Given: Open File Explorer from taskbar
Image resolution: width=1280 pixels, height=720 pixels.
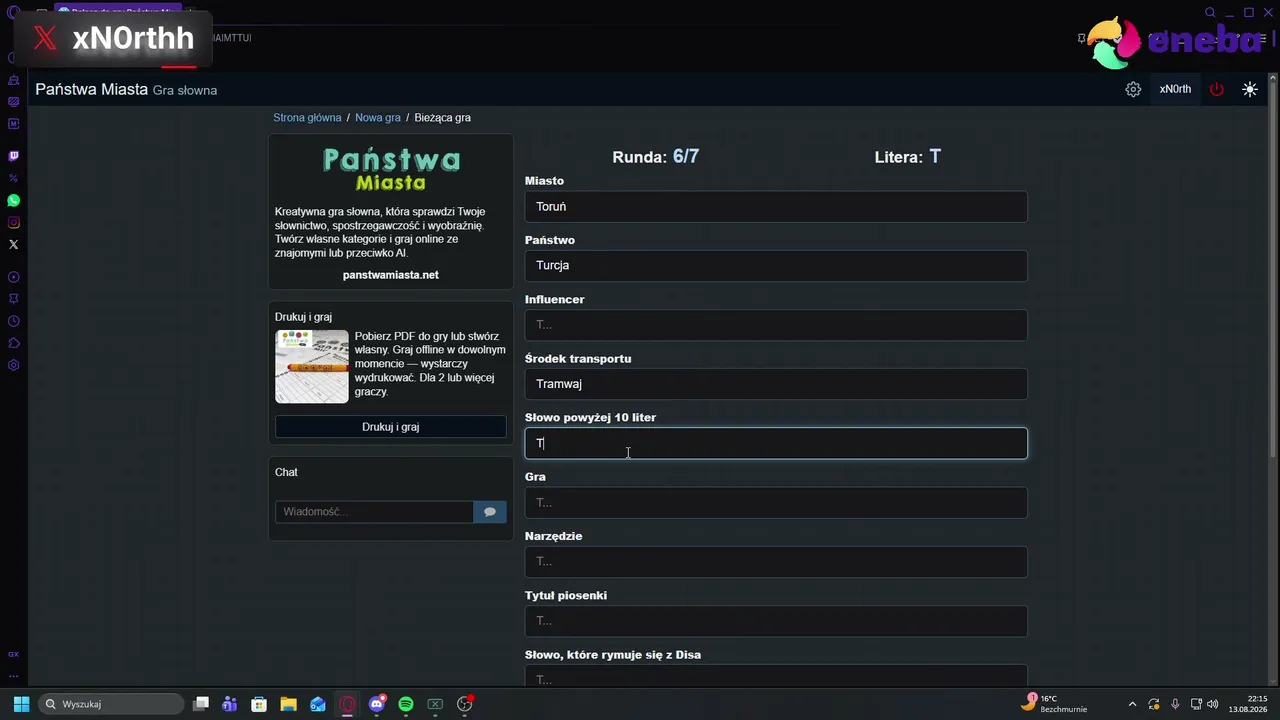Looking at the screenshot, I should pyautogui.click(x=288, y=704).
